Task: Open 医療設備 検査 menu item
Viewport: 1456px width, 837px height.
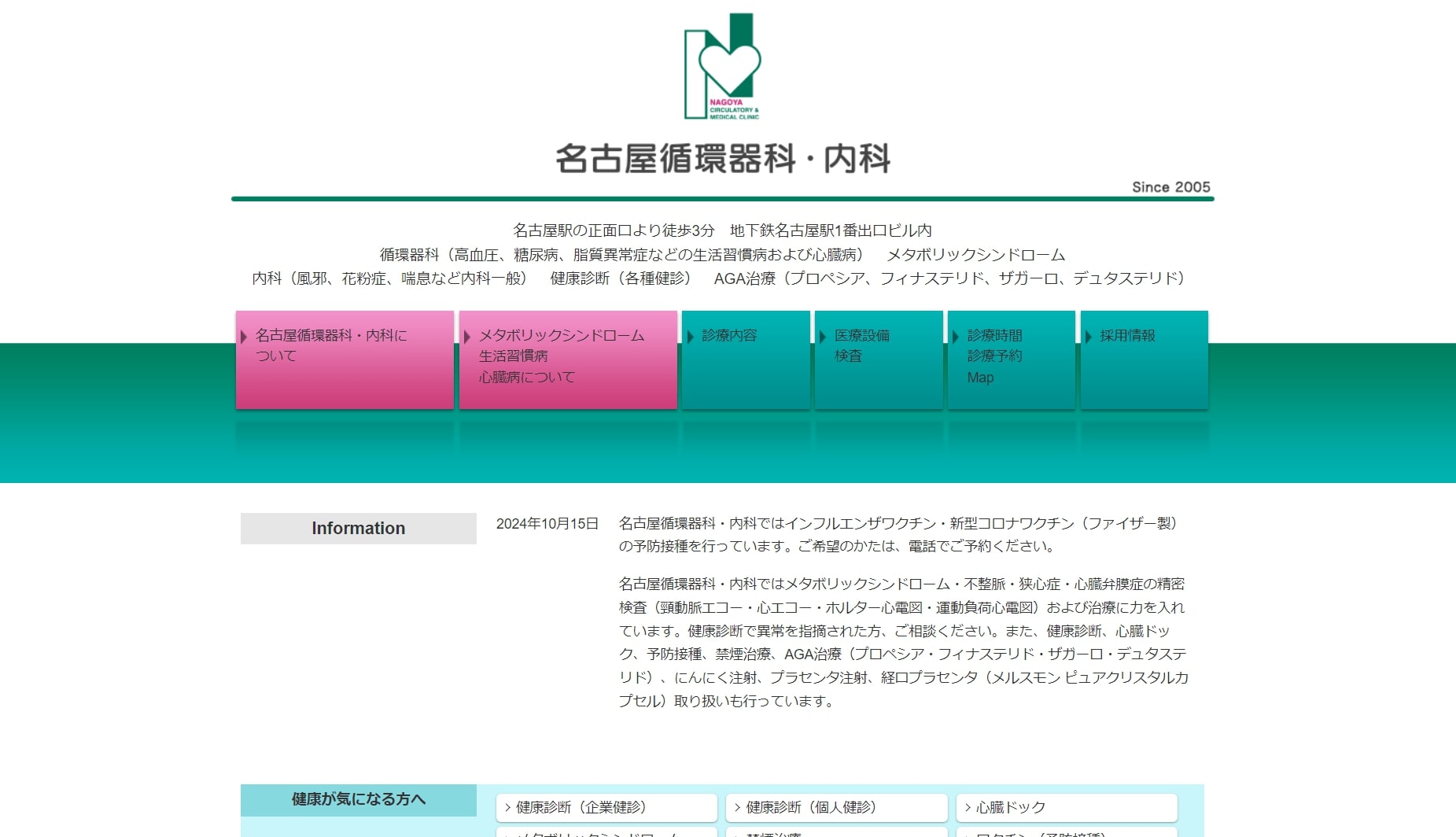Action: (879, 360)
